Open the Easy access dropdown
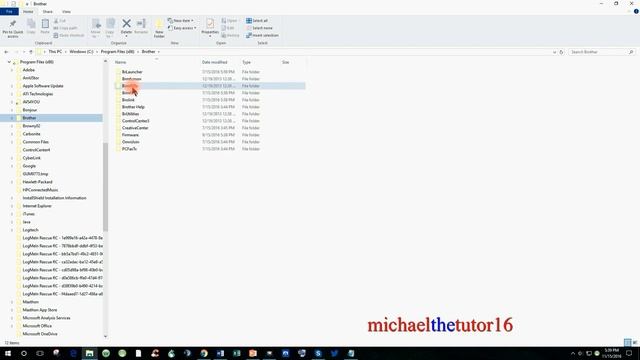Image resolution: width=640 pixels, height=360 pixels. click(182, 28)
